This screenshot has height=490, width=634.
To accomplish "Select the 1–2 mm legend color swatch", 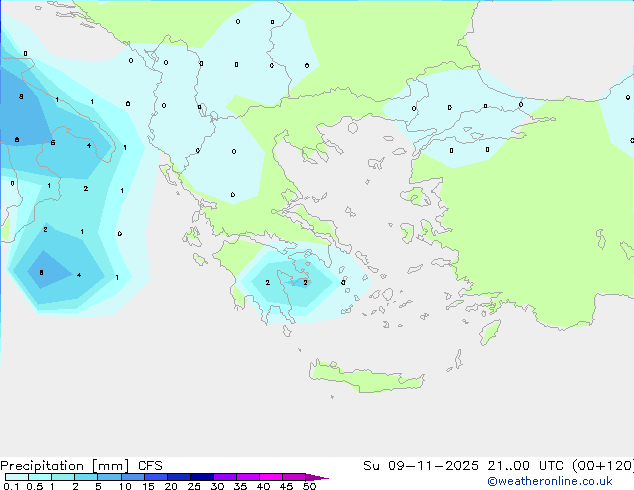I will click(x=63, y=477).
